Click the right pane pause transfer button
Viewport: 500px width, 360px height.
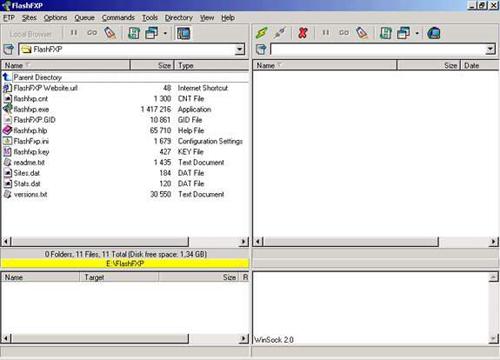(x=326, y=33)
